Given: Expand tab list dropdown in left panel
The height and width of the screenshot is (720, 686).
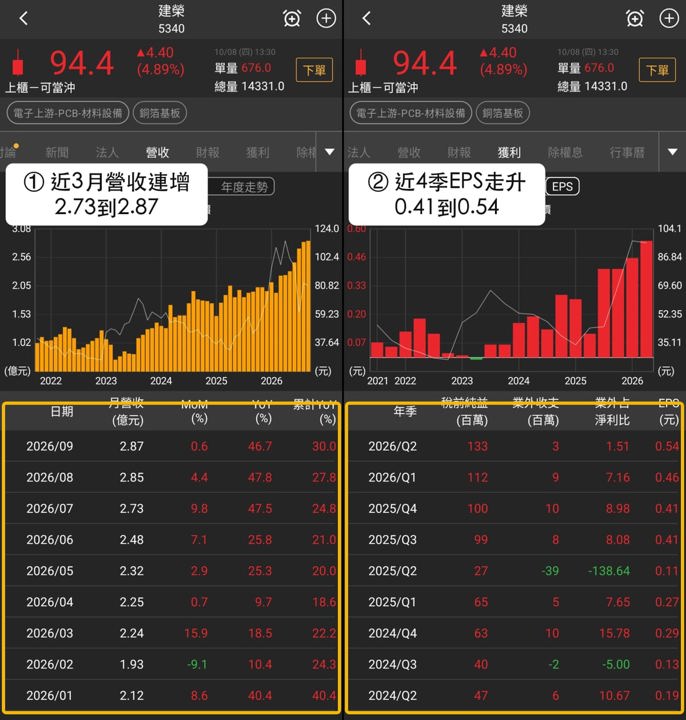Looking at the screenshot, I should pyautogui.click(x=330, y=152).
